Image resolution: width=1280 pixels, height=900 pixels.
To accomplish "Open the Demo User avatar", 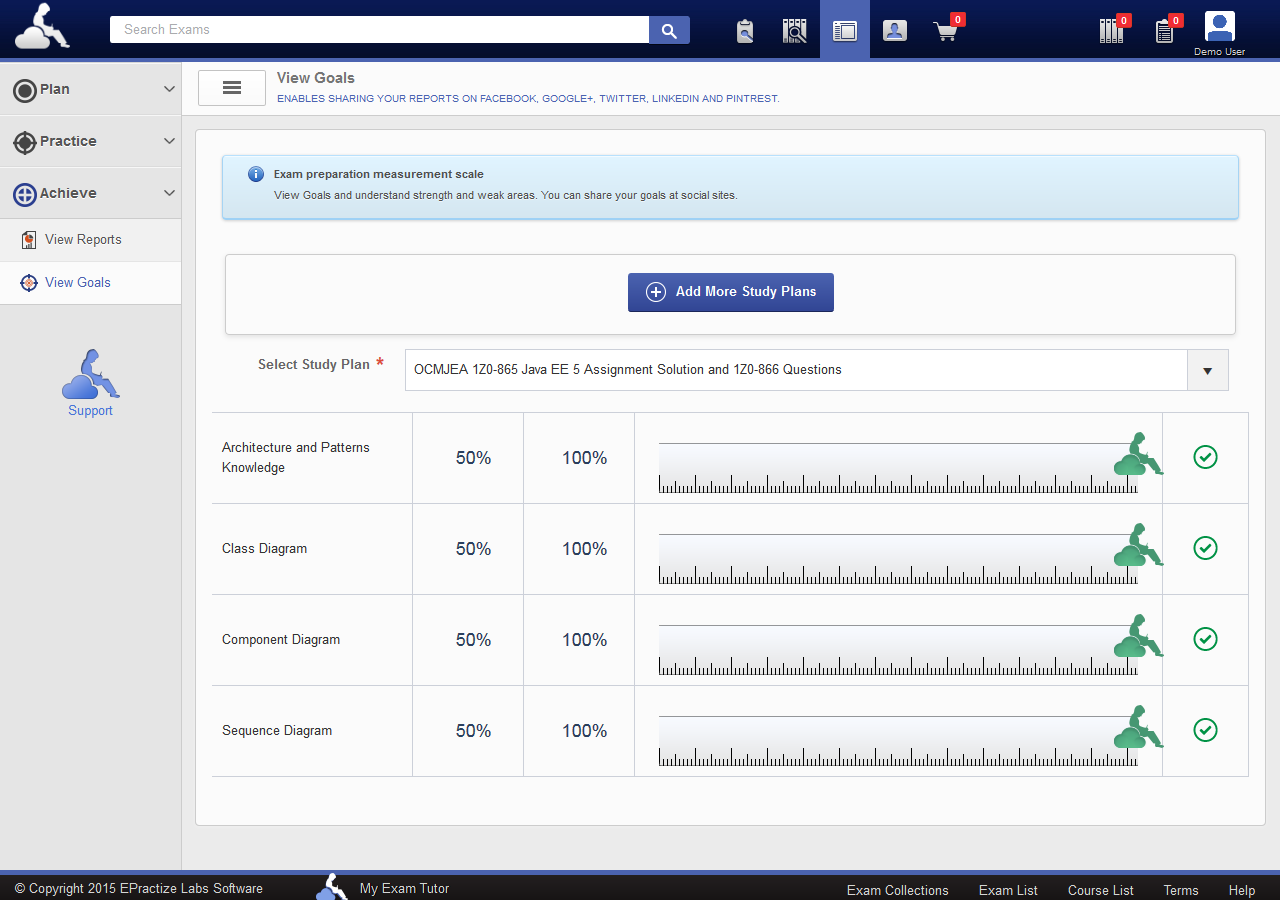I will pyautogui.click(x=1219, y=28).
